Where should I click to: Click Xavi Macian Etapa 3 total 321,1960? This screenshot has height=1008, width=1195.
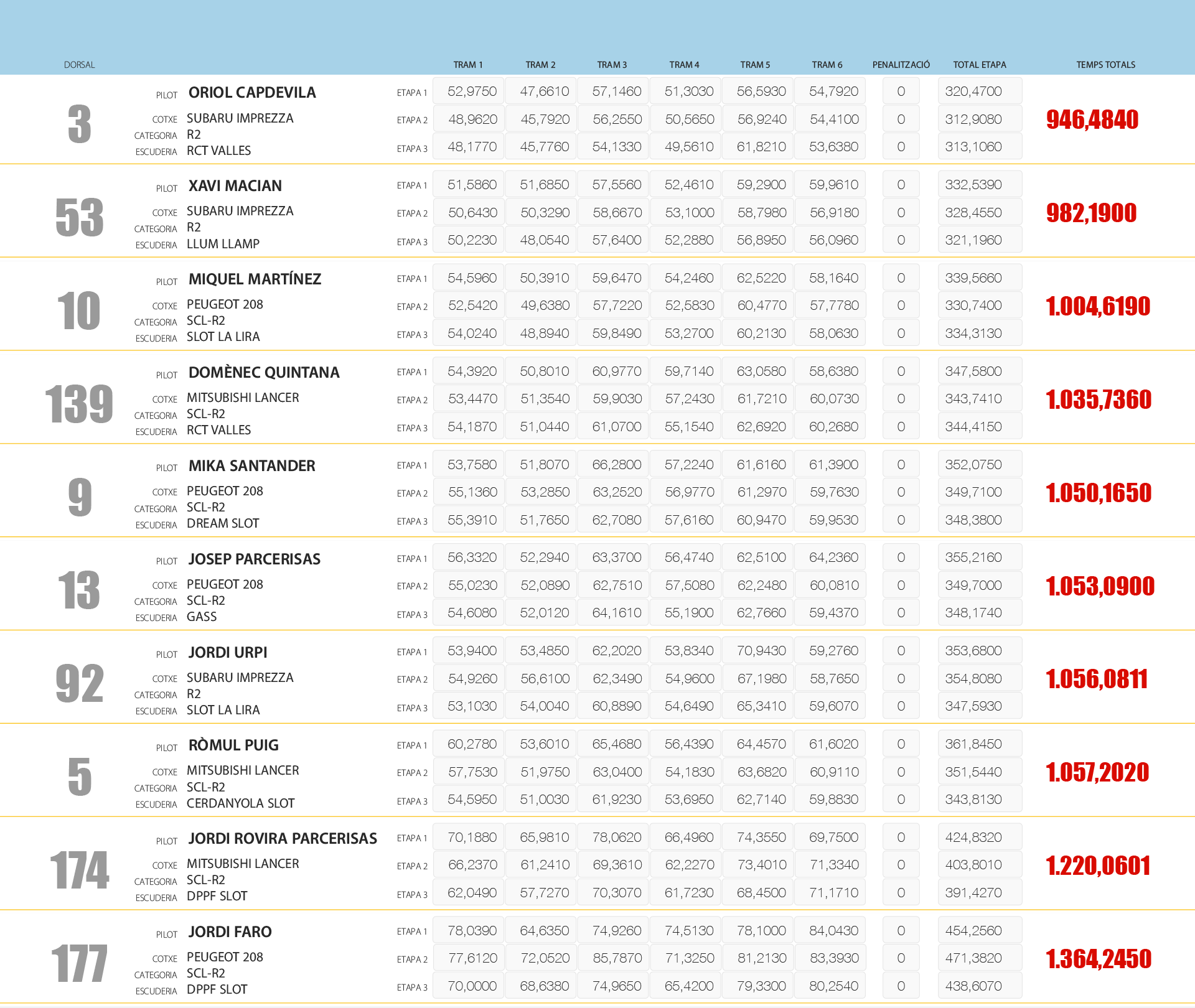pos(973,240)
